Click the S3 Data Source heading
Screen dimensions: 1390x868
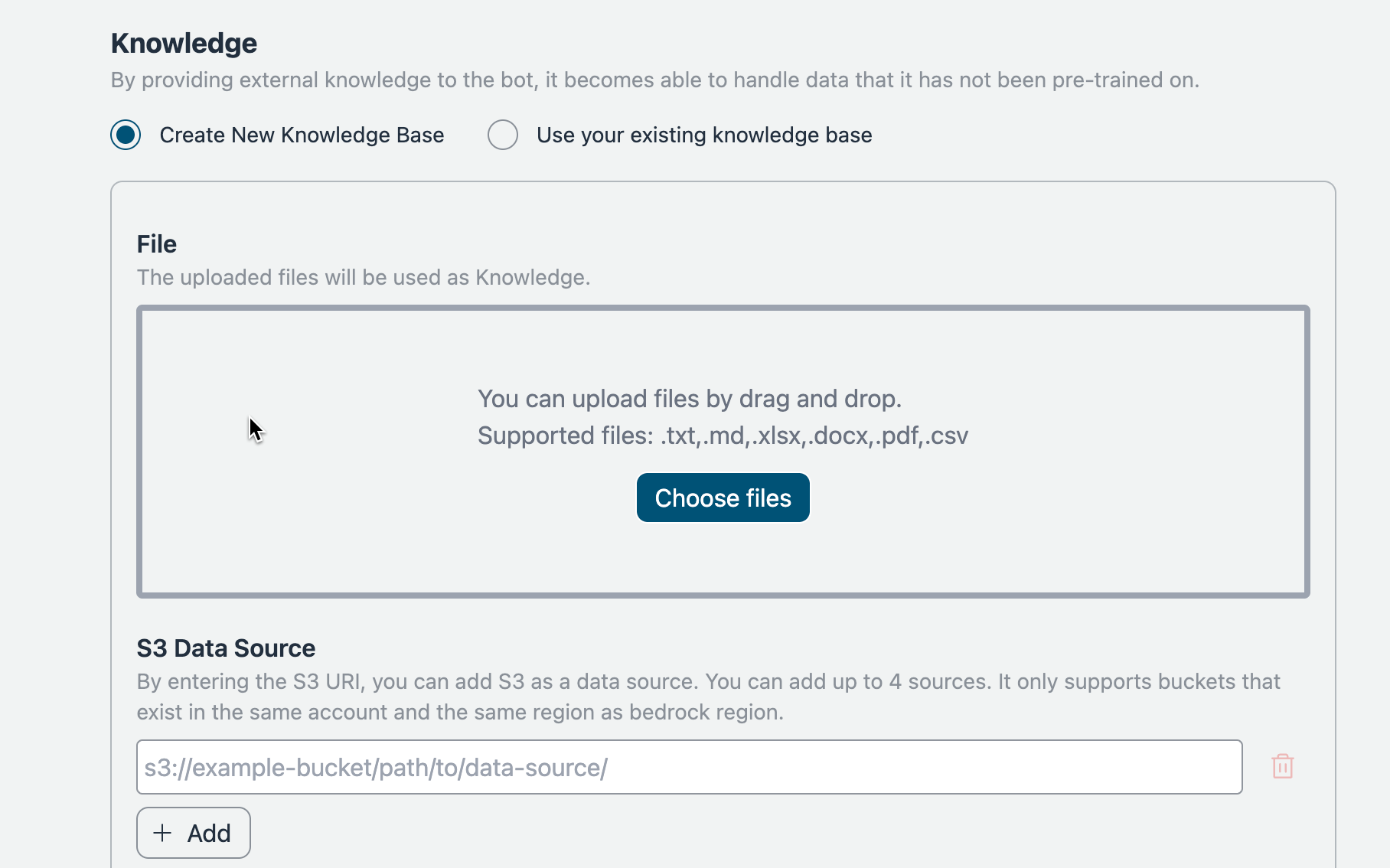point(226,648)
